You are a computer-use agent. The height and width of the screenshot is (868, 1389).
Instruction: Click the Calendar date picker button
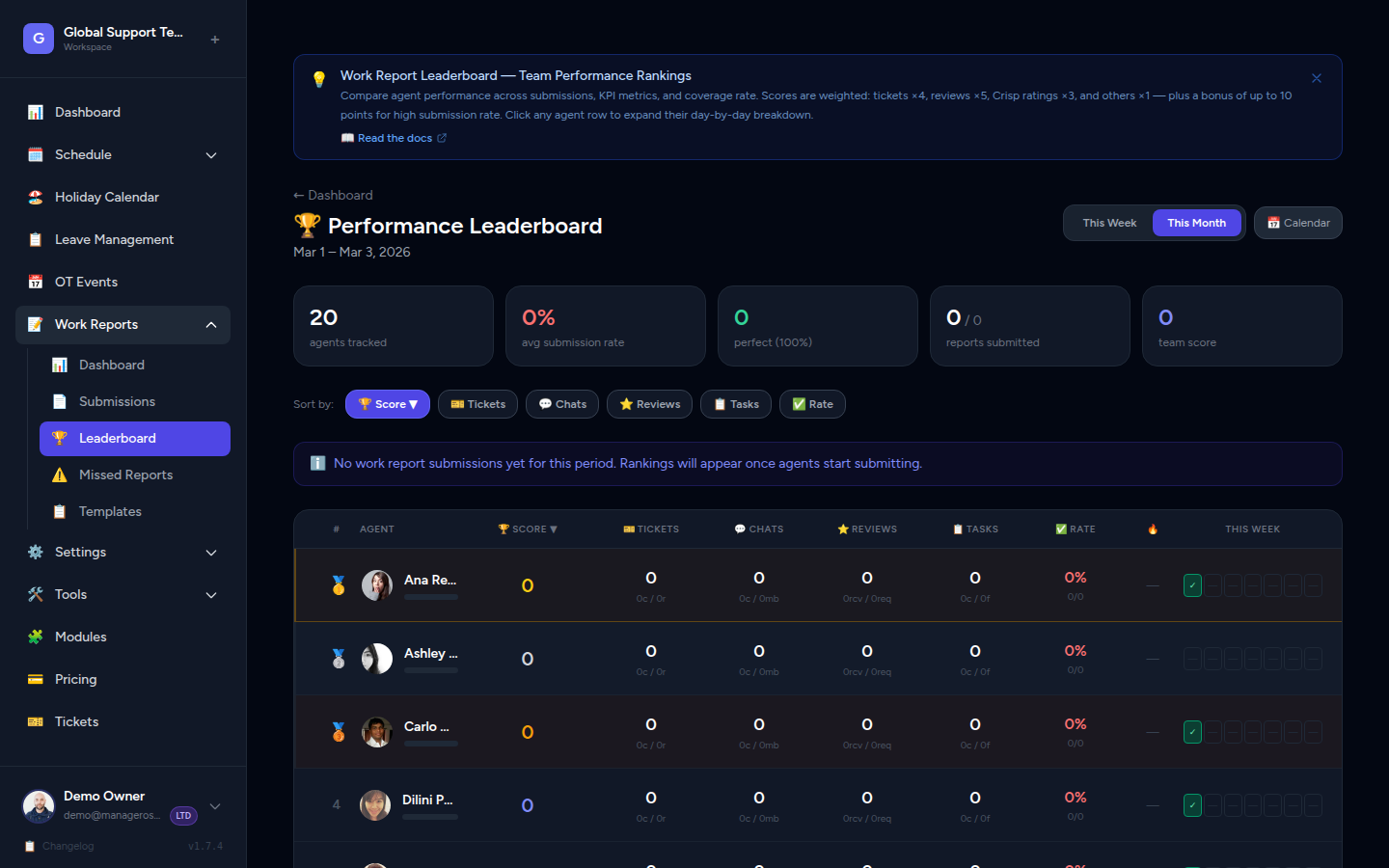(x=1297, y=222)
